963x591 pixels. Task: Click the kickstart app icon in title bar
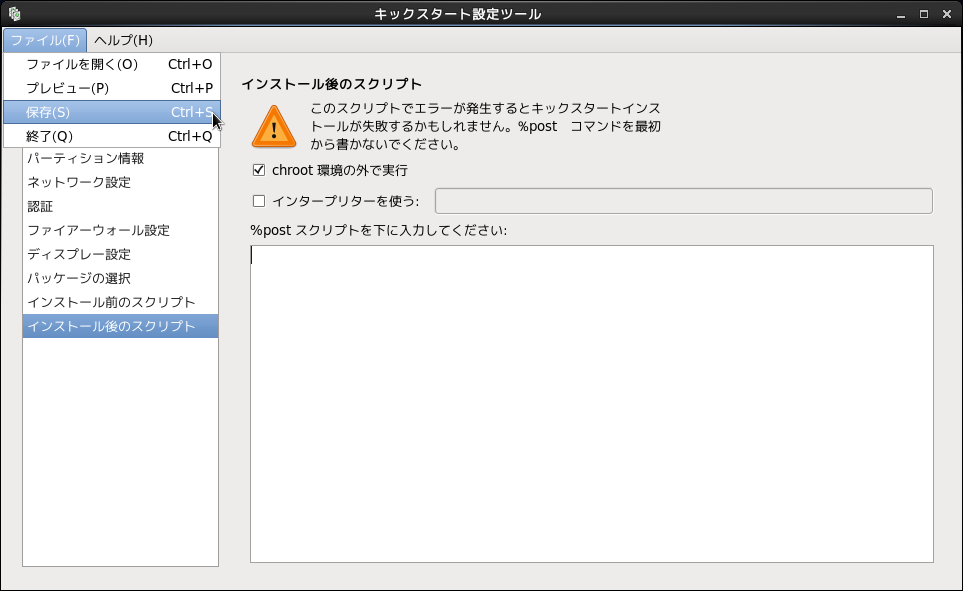click(x=14, y=14)
